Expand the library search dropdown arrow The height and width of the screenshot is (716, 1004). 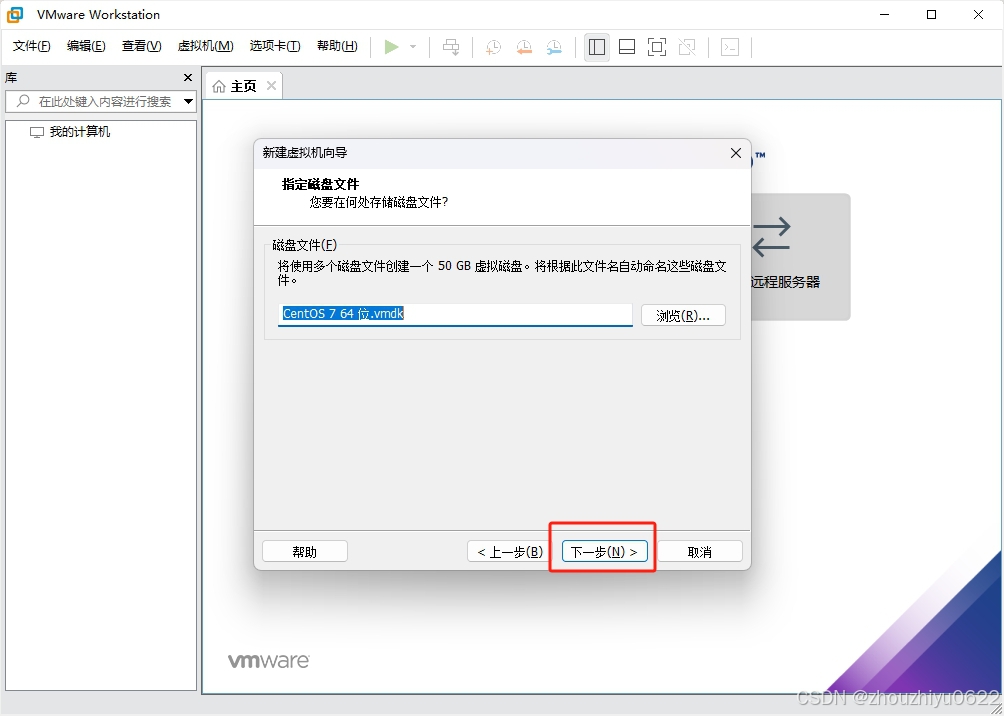[188, 101]
